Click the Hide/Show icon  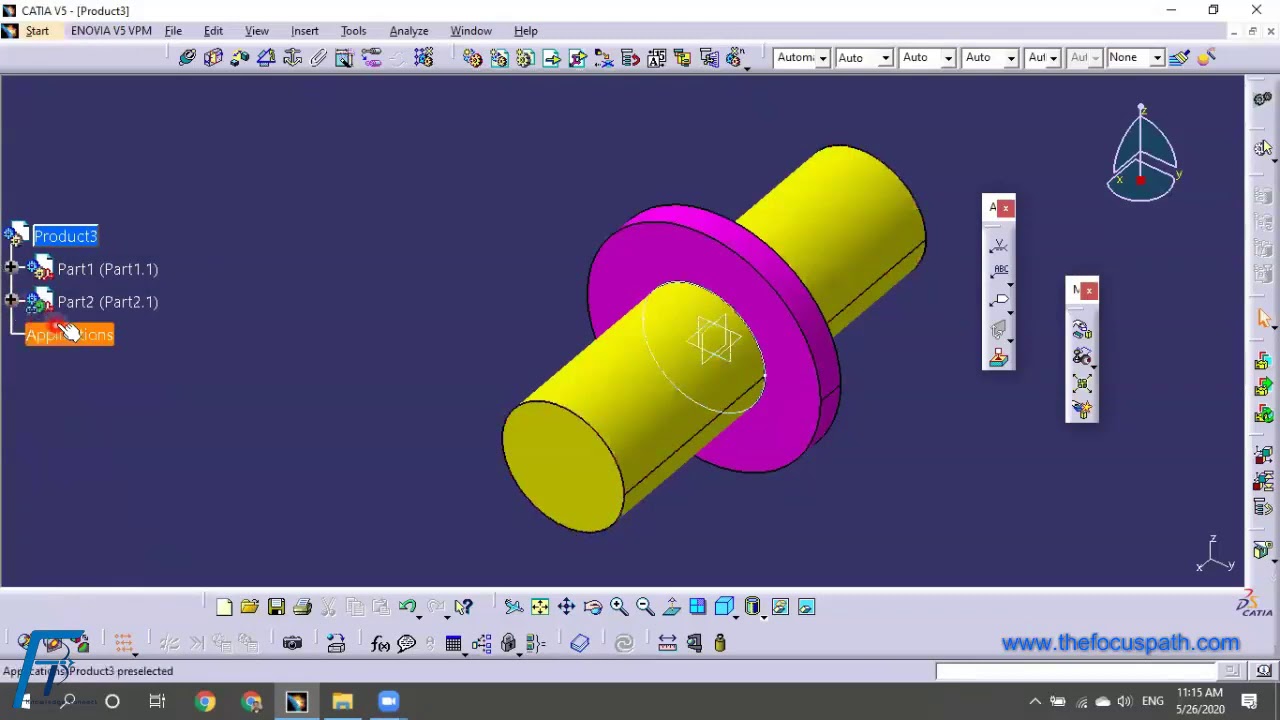coord(780,607)
